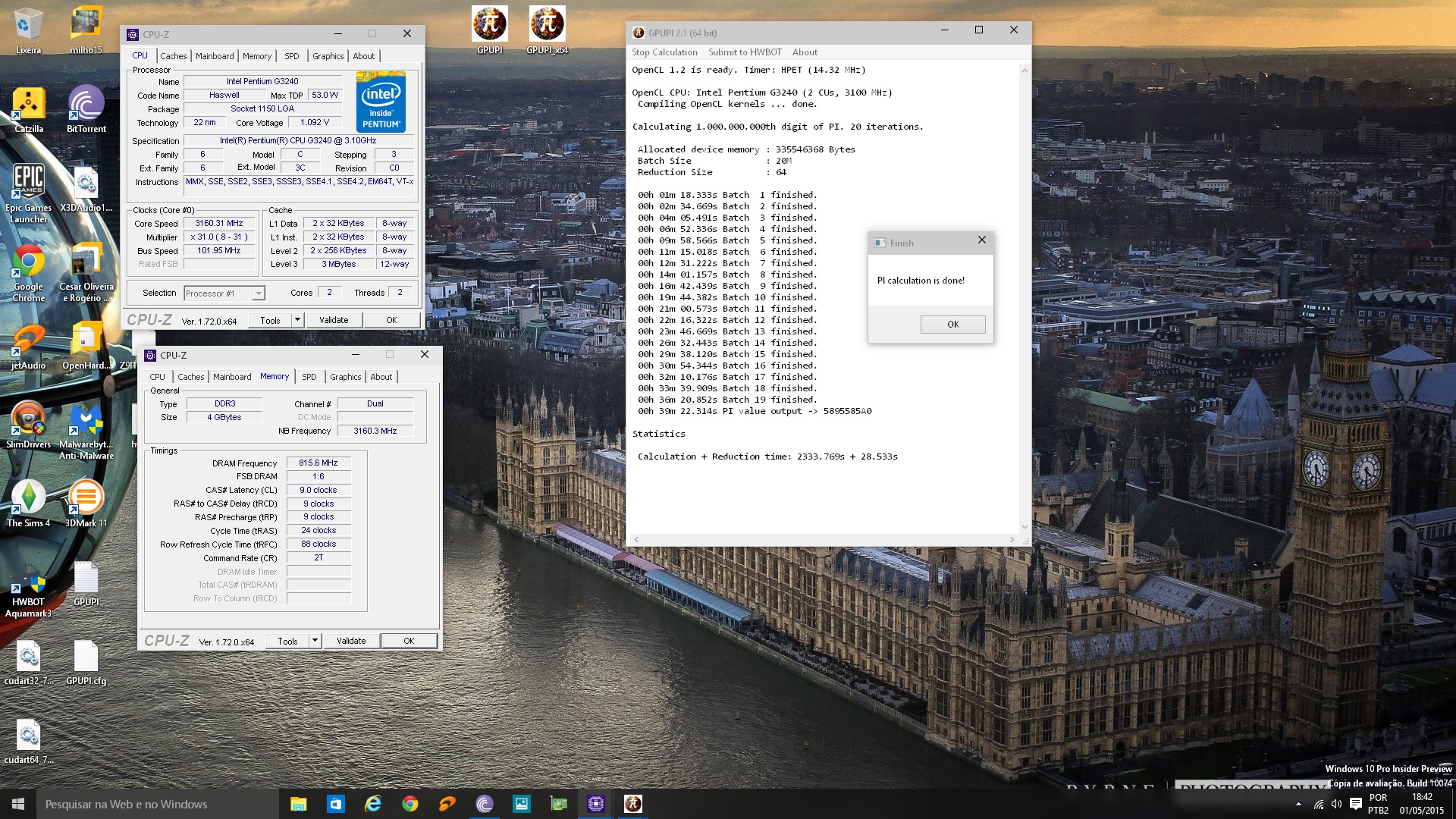
Task: Open Internet Explorer from the taskbar
Action: 372,804
